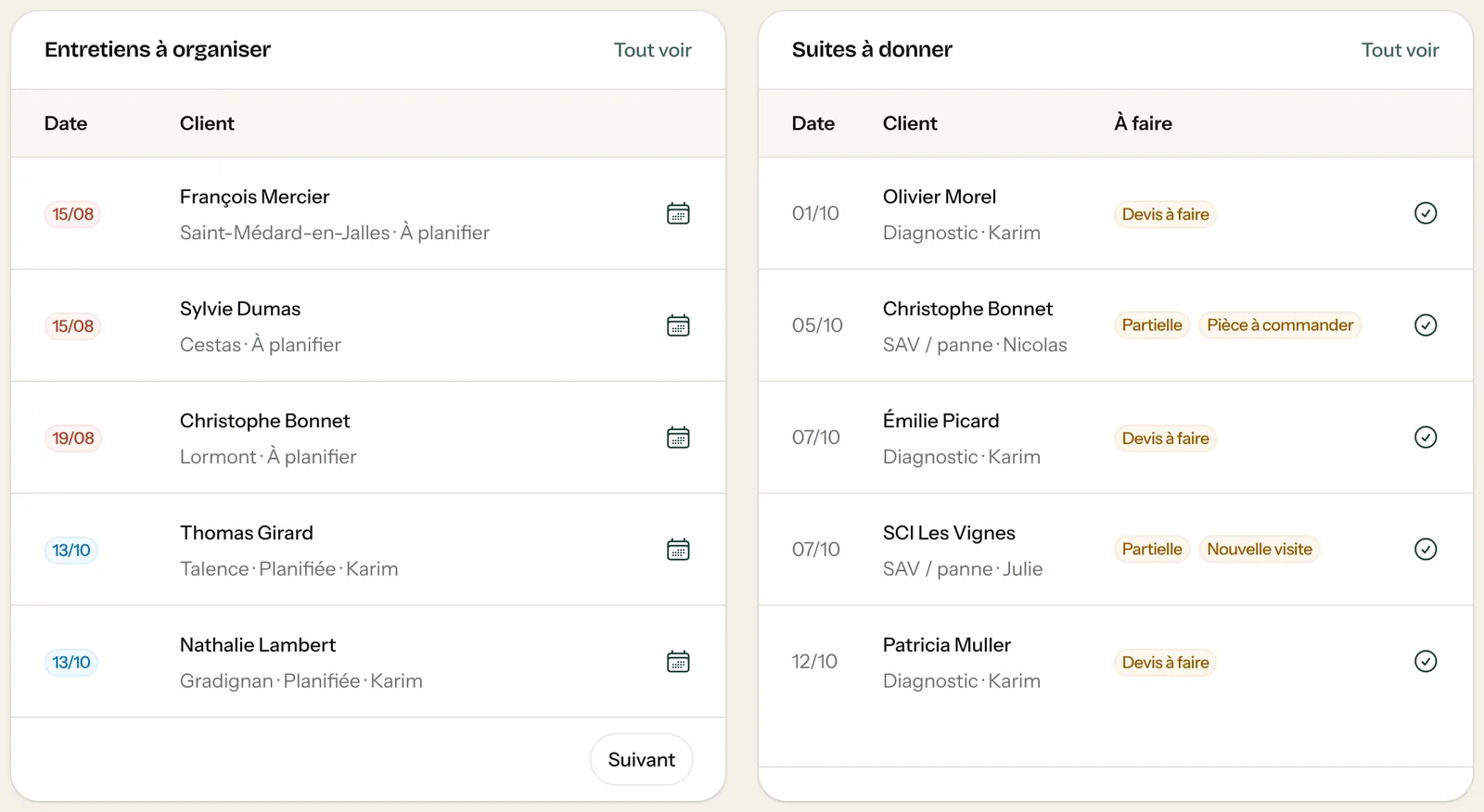Screen dimensions: 1484x812
Task: Sort by the À faire column header
Action: point(1143,123)
